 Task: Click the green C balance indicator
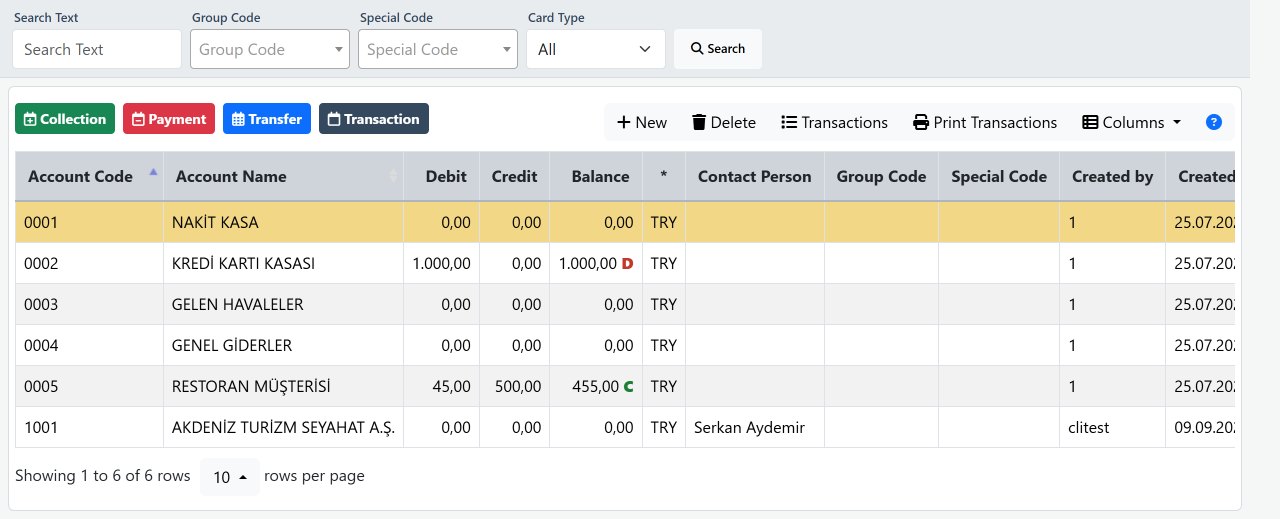pos(628,386)
